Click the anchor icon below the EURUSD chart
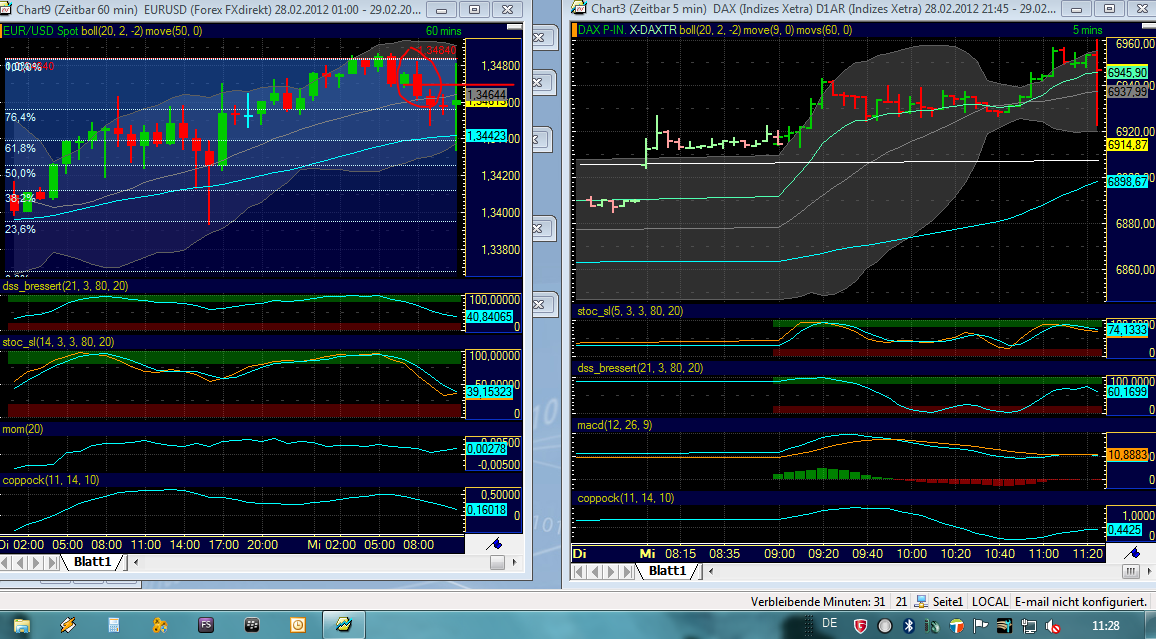This screenshot has height=639, width=1156. coord(495,545)
